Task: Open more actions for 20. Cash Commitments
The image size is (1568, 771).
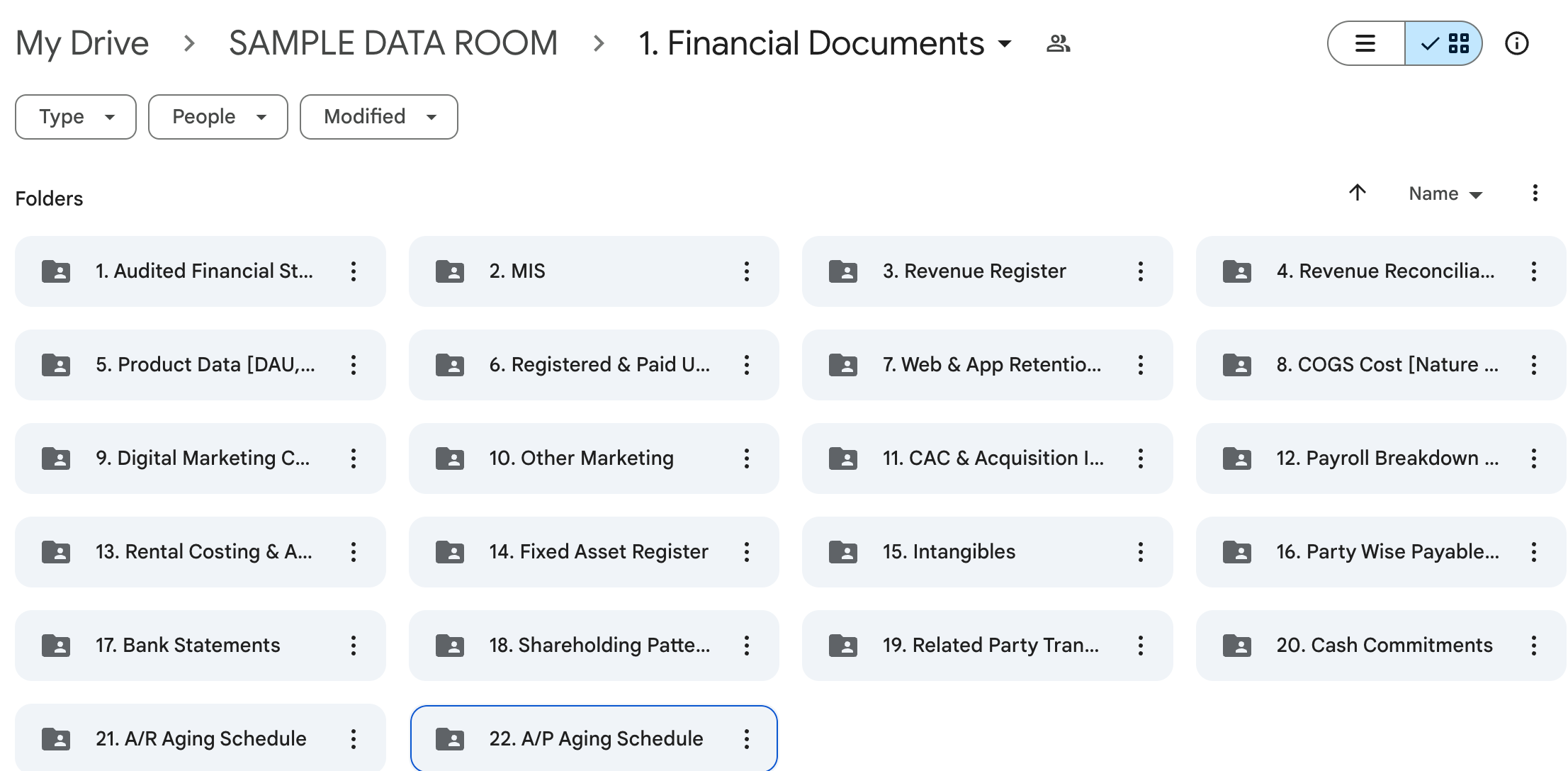Action: click(1533, 646)
